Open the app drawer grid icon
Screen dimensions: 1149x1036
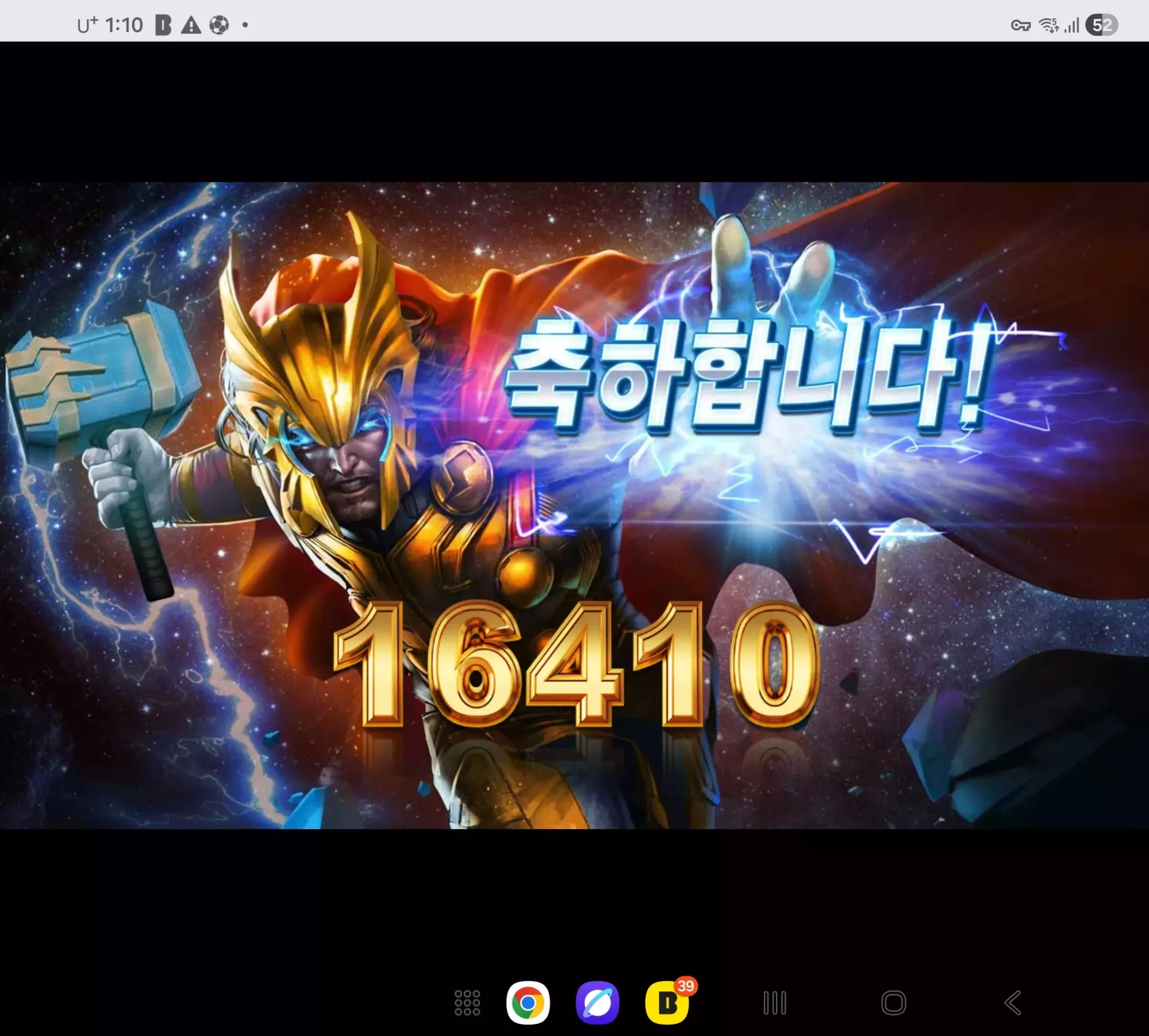pos(467,1003)
